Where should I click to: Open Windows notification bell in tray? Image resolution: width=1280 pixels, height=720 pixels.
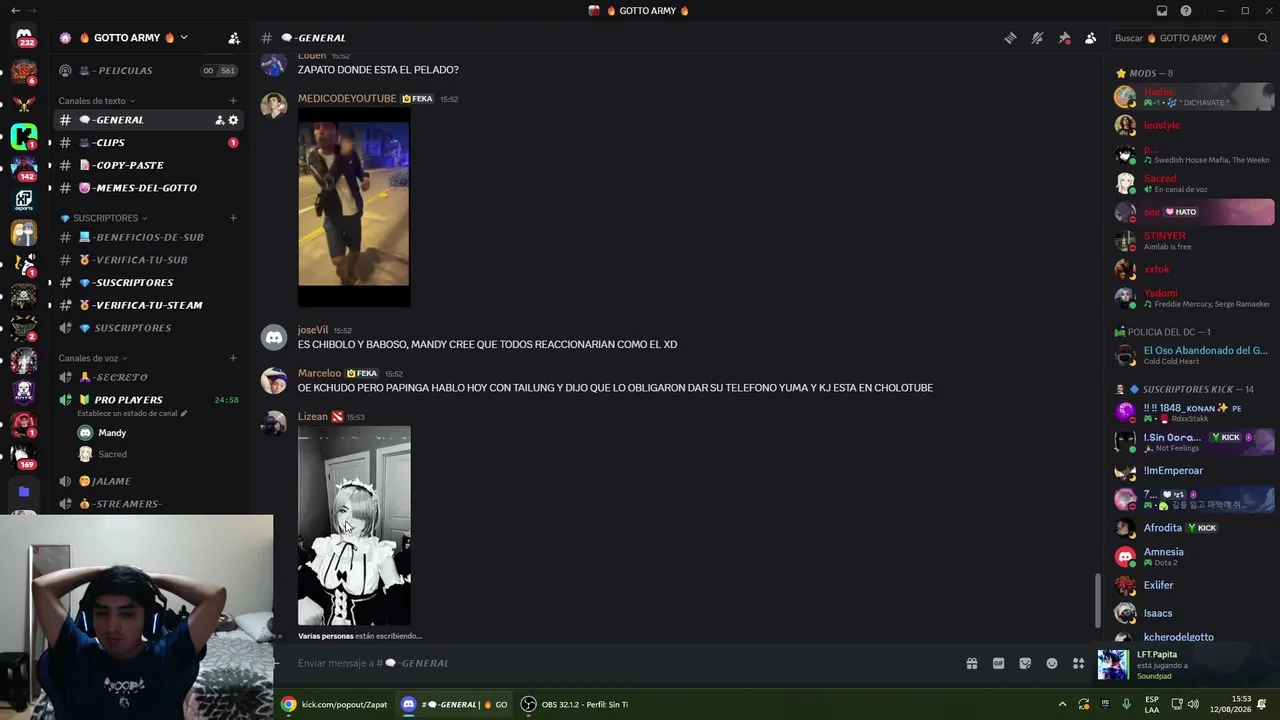click(x=1262, y=704)
